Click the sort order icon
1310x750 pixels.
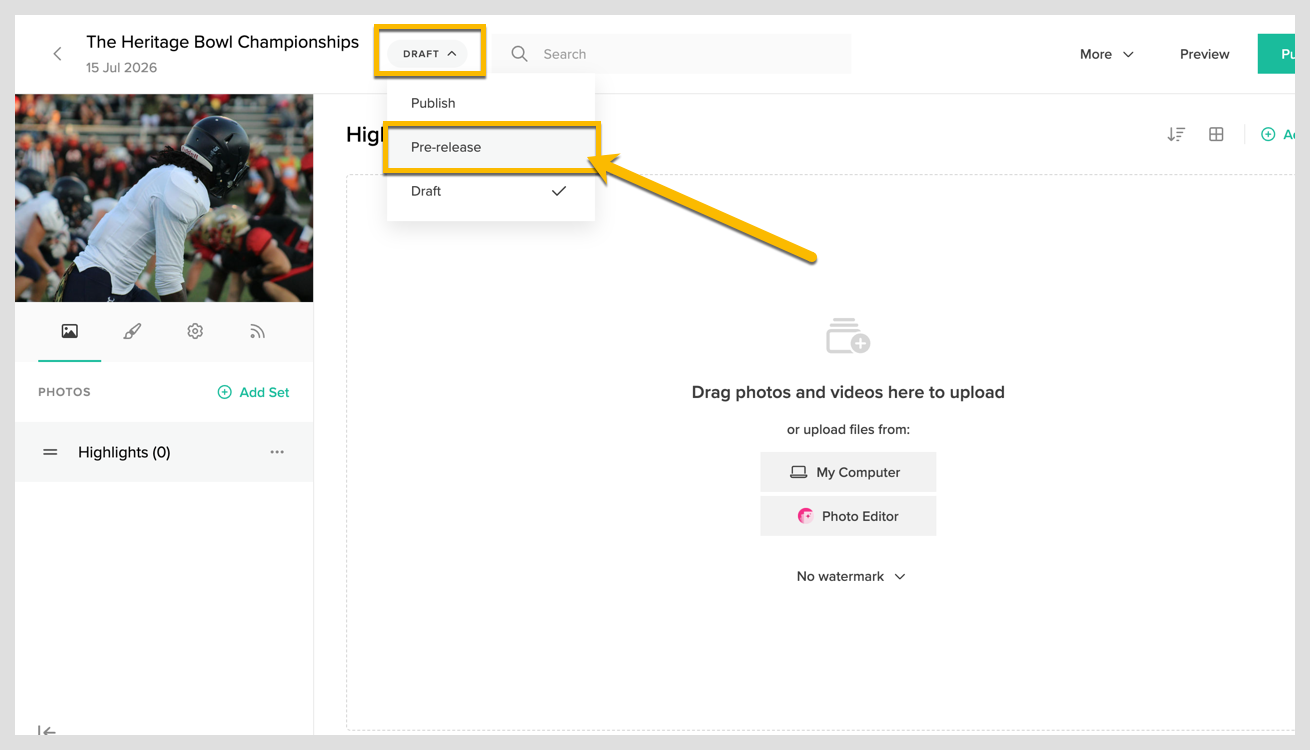tap(1176, 134)
